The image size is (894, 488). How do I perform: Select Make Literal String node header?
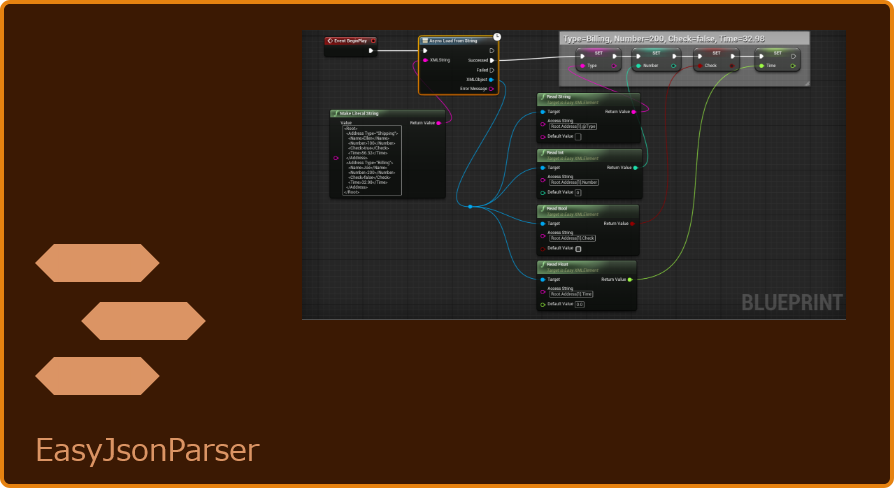tap(388, 113)
